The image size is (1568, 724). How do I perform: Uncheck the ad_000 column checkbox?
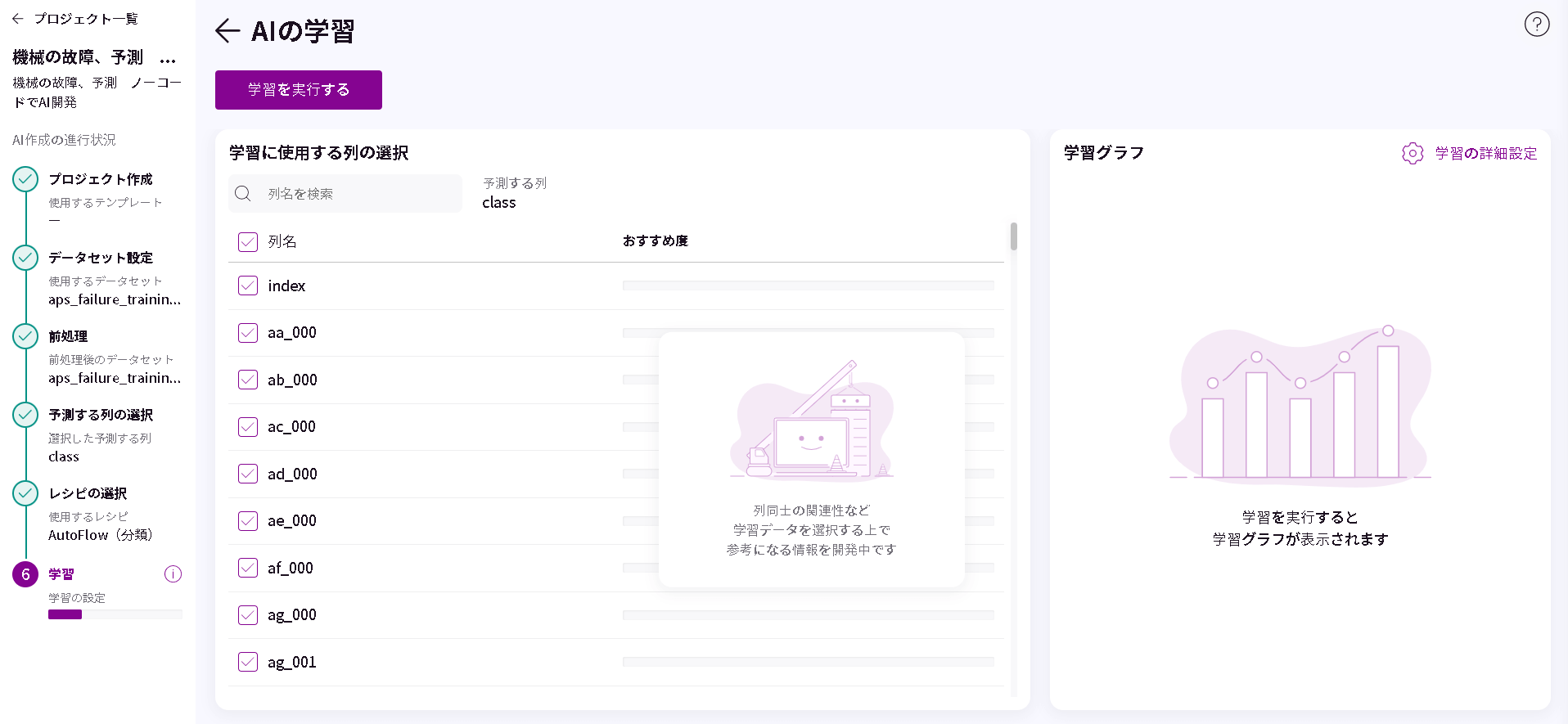point(248,474)
